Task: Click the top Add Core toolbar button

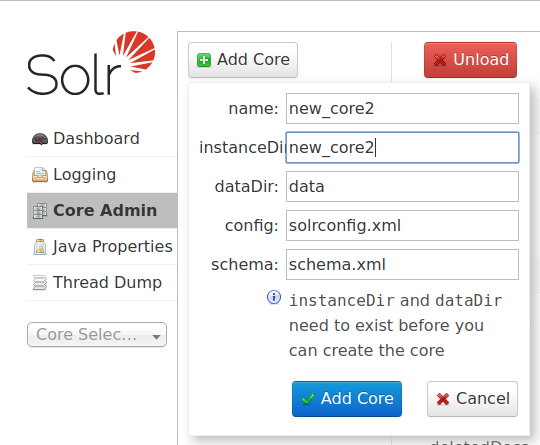Action: click(x=243, y=60)
